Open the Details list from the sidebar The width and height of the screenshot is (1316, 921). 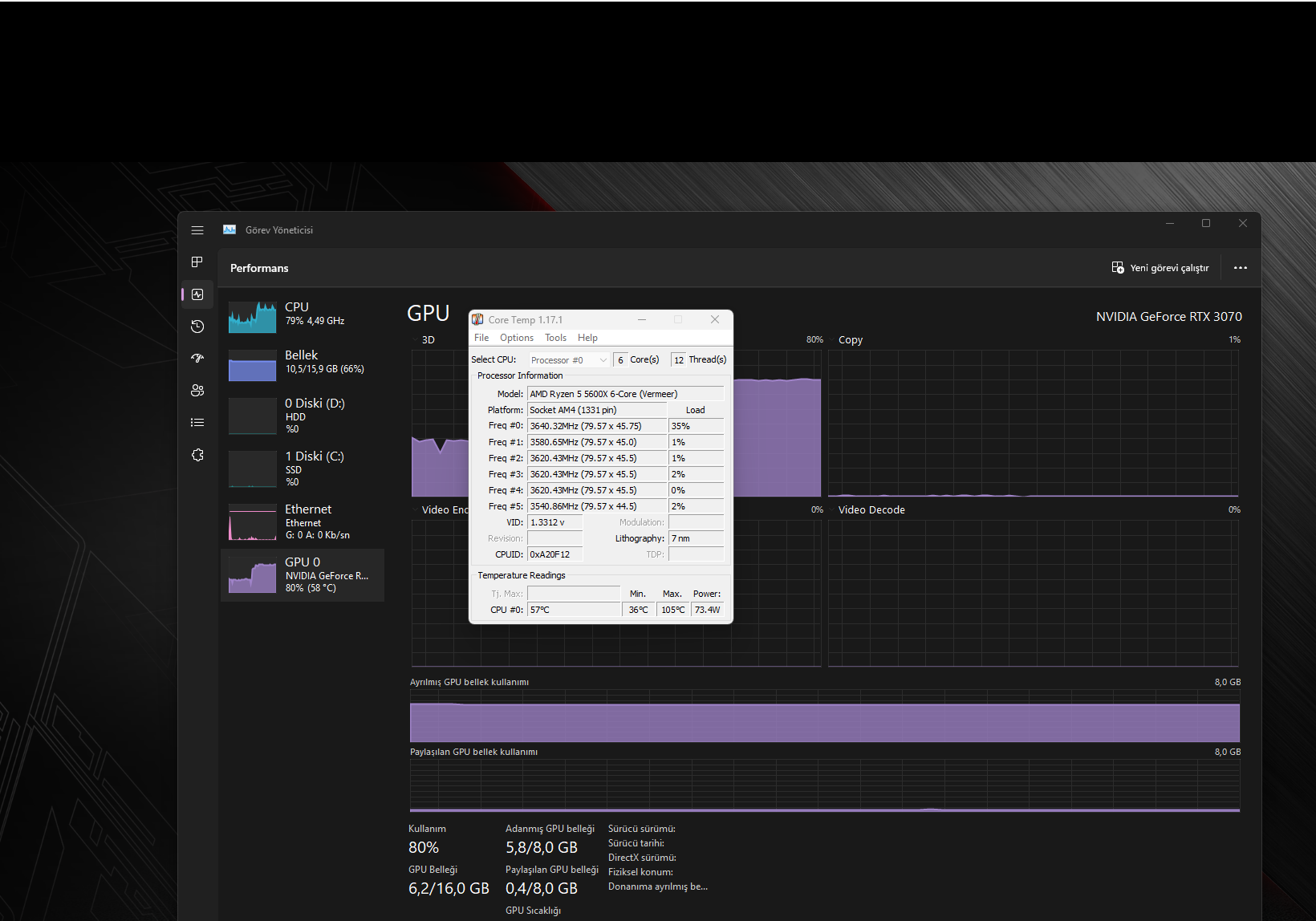click(197, 423)
